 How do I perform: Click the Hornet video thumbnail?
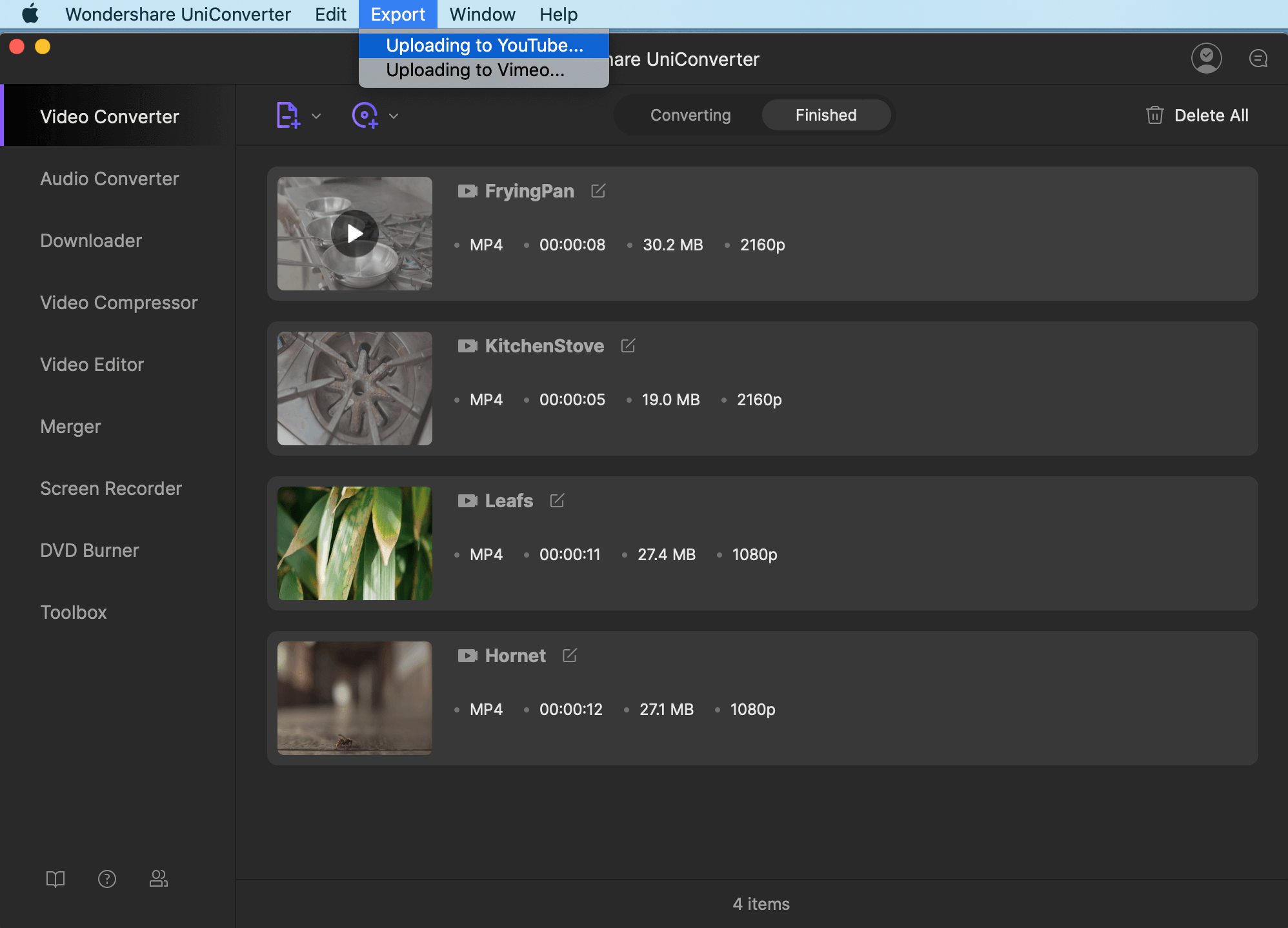[x=354, y=698]
